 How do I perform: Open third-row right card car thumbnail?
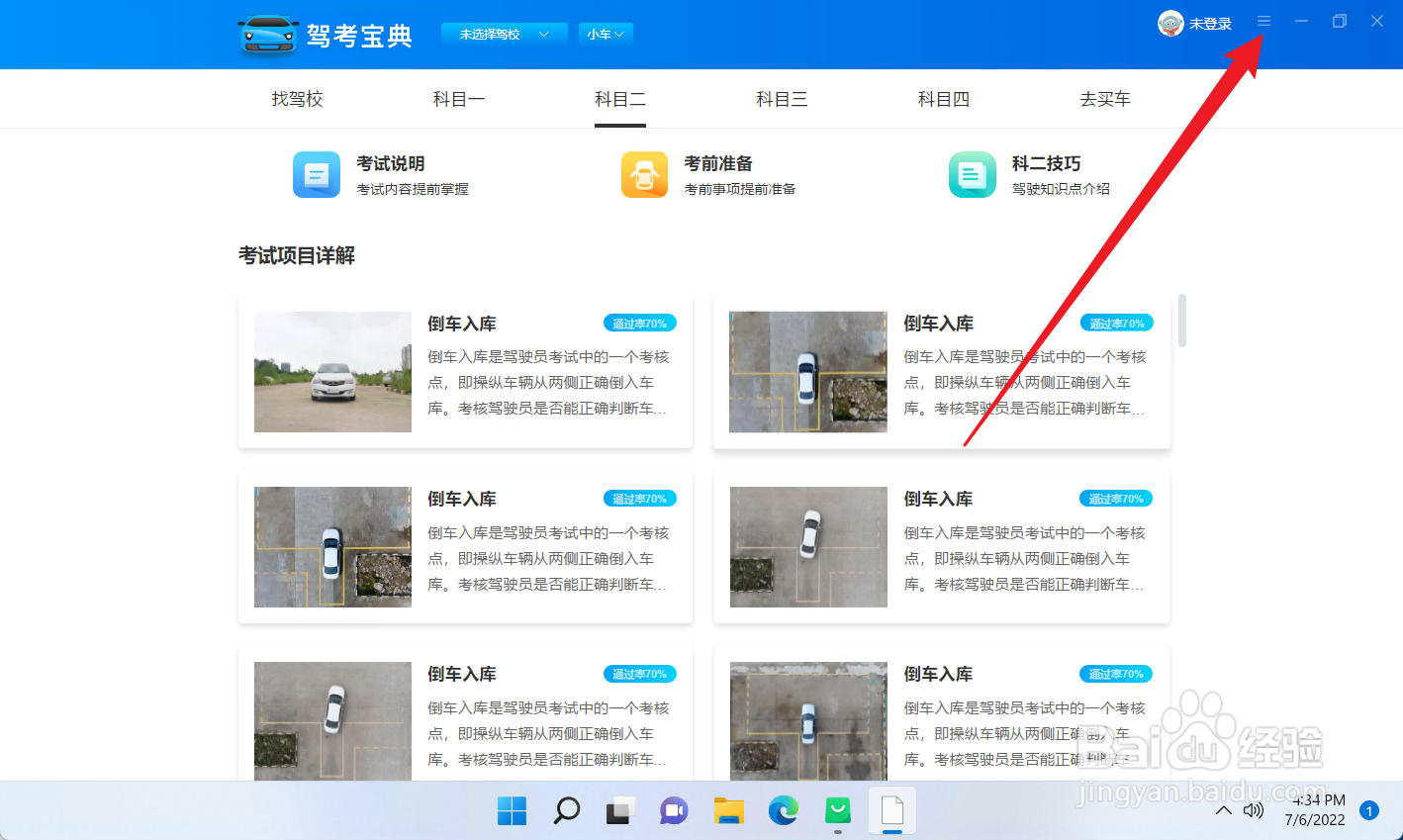tap(808, 721)
